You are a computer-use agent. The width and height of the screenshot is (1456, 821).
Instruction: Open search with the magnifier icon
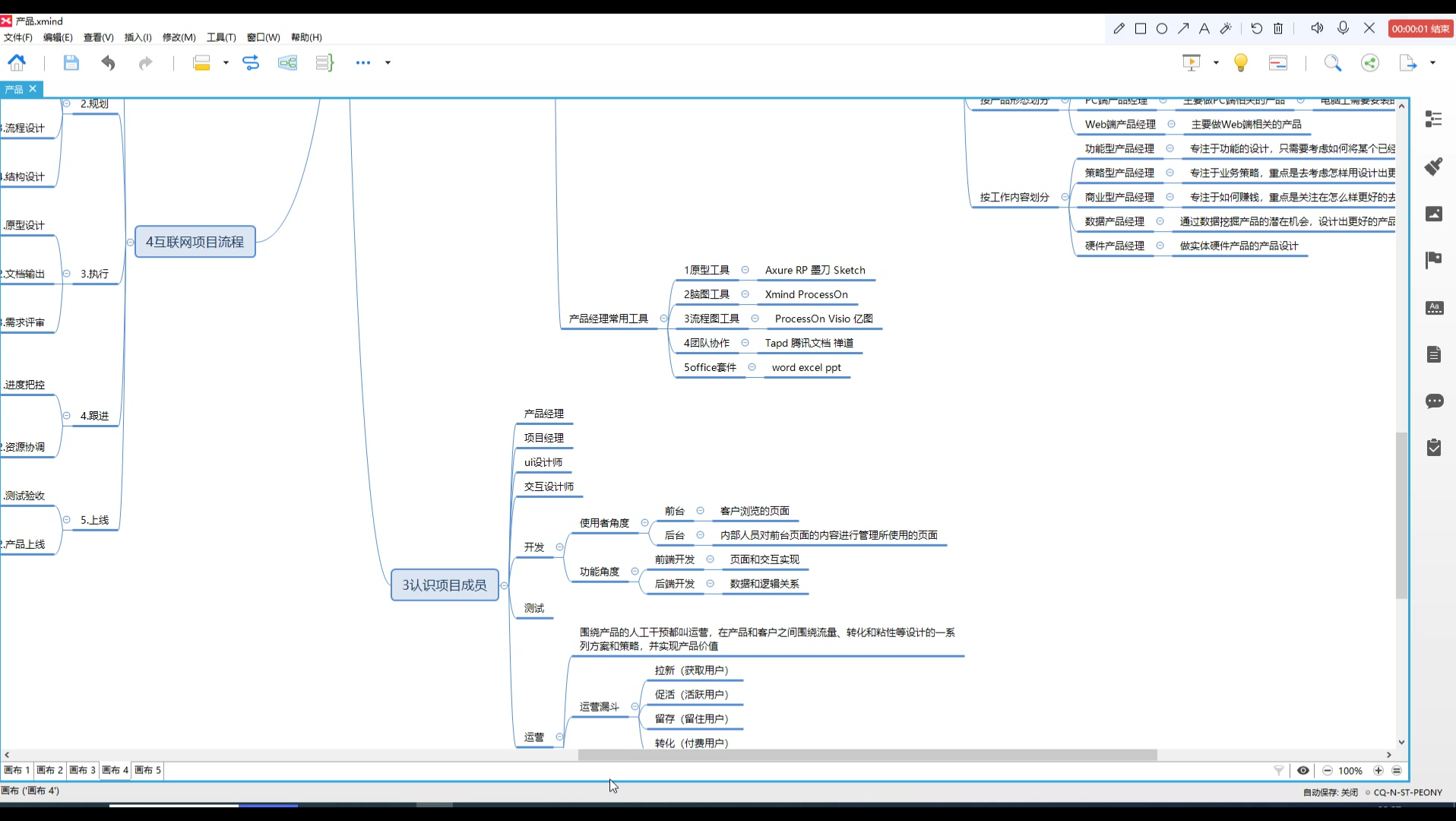coord(1333,63)
